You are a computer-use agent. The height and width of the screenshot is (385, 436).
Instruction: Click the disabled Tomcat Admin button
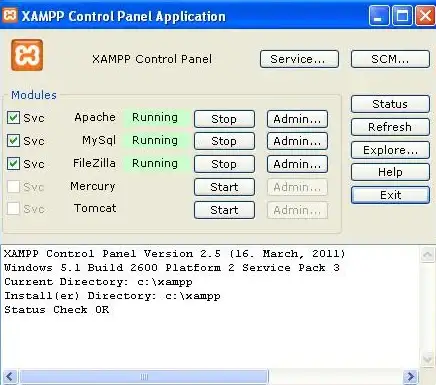point(297,210)
